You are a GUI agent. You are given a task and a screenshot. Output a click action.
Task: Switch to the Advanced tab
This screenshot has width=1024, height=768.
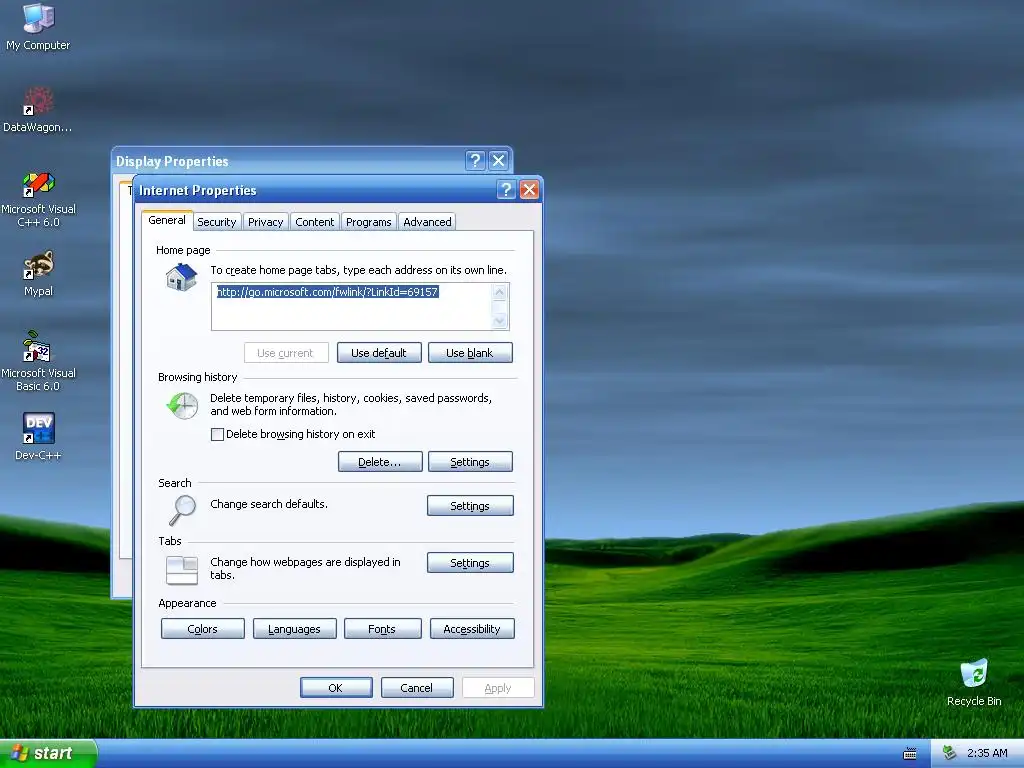pyautogui.click(x=427, y=222)
